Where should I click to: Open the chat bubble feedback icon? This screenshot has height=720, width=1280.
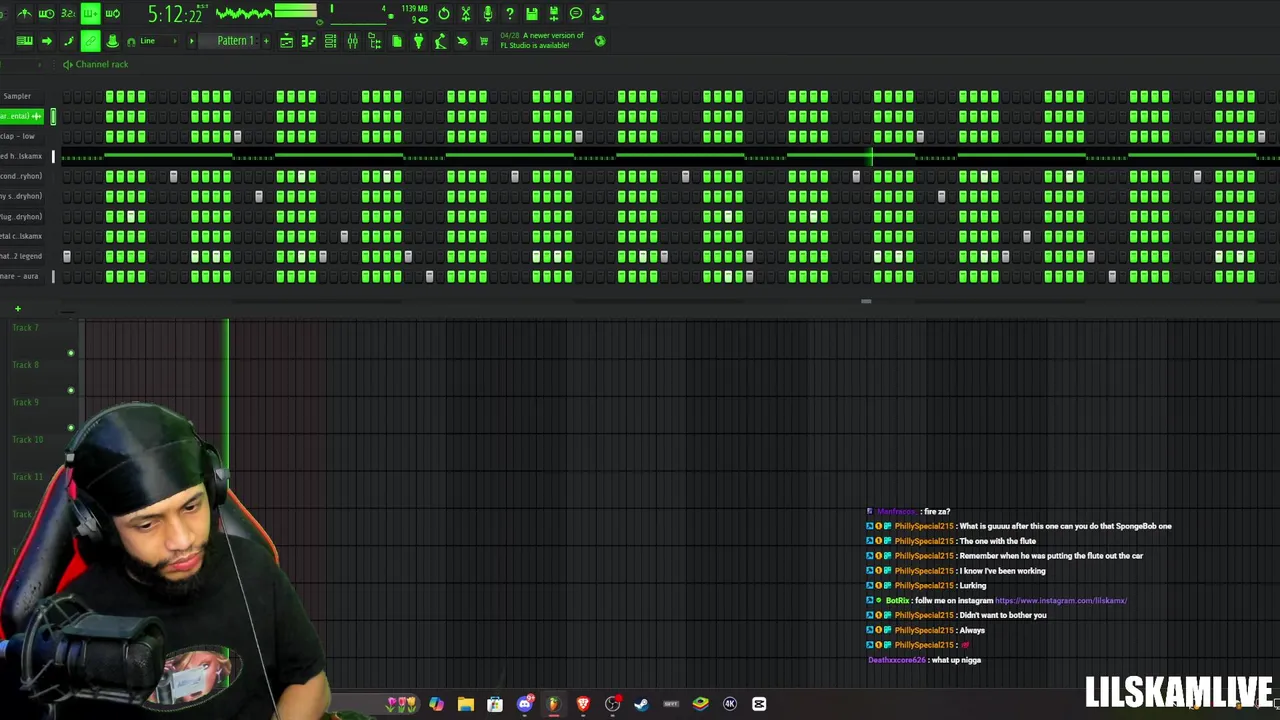[x=576, y=14]
